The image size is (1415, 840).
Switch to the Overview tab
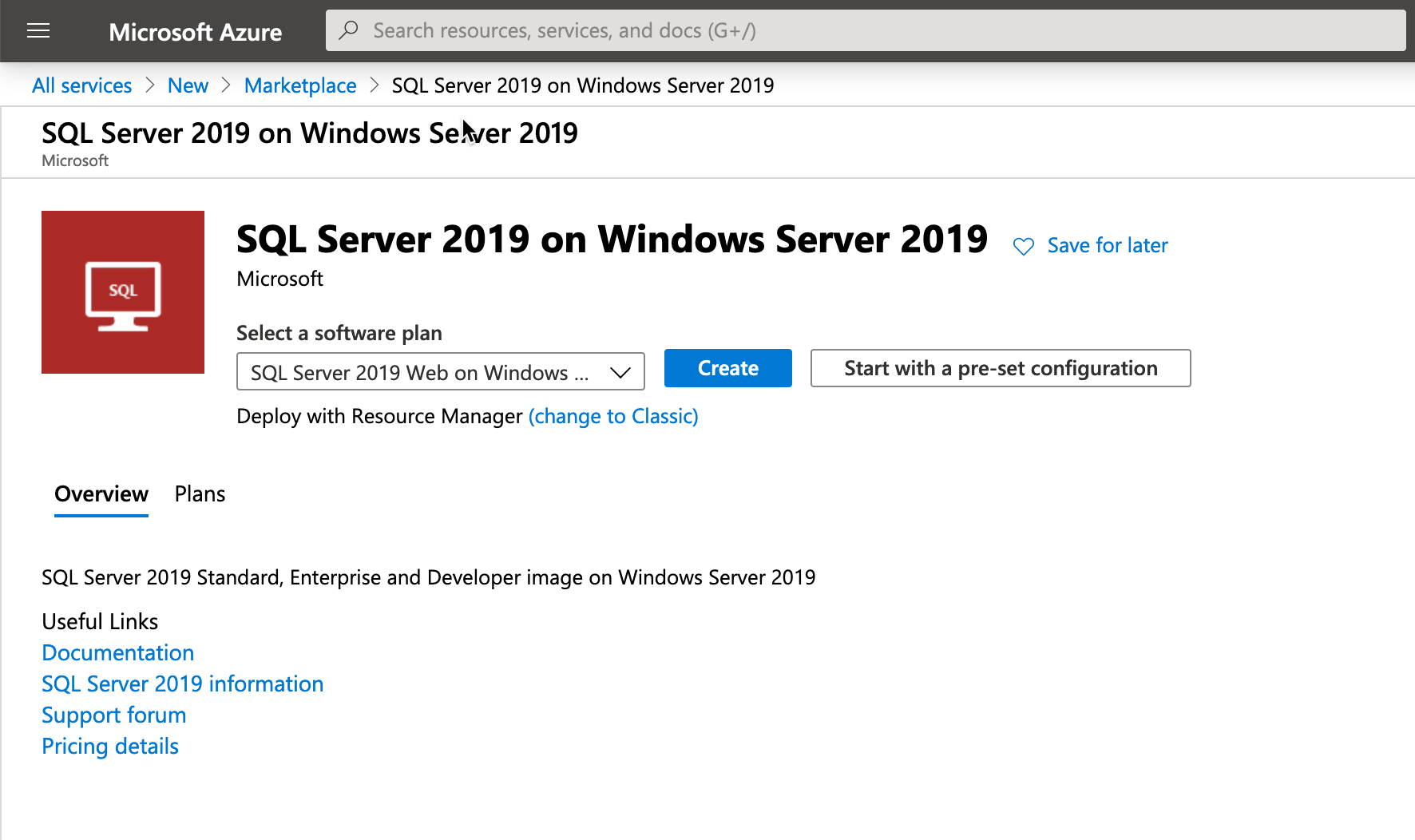pyautogui.click(x=101, y=494)
